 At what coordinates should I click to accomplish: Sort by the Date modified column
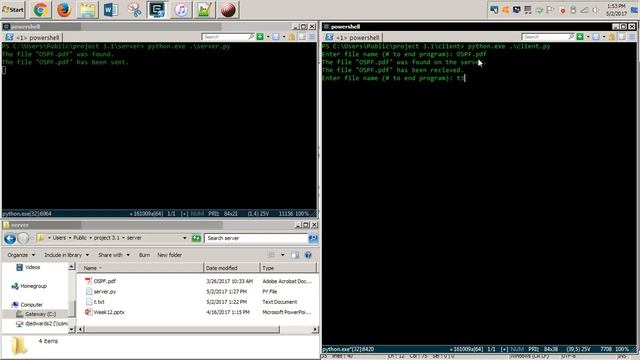(231, 268)
